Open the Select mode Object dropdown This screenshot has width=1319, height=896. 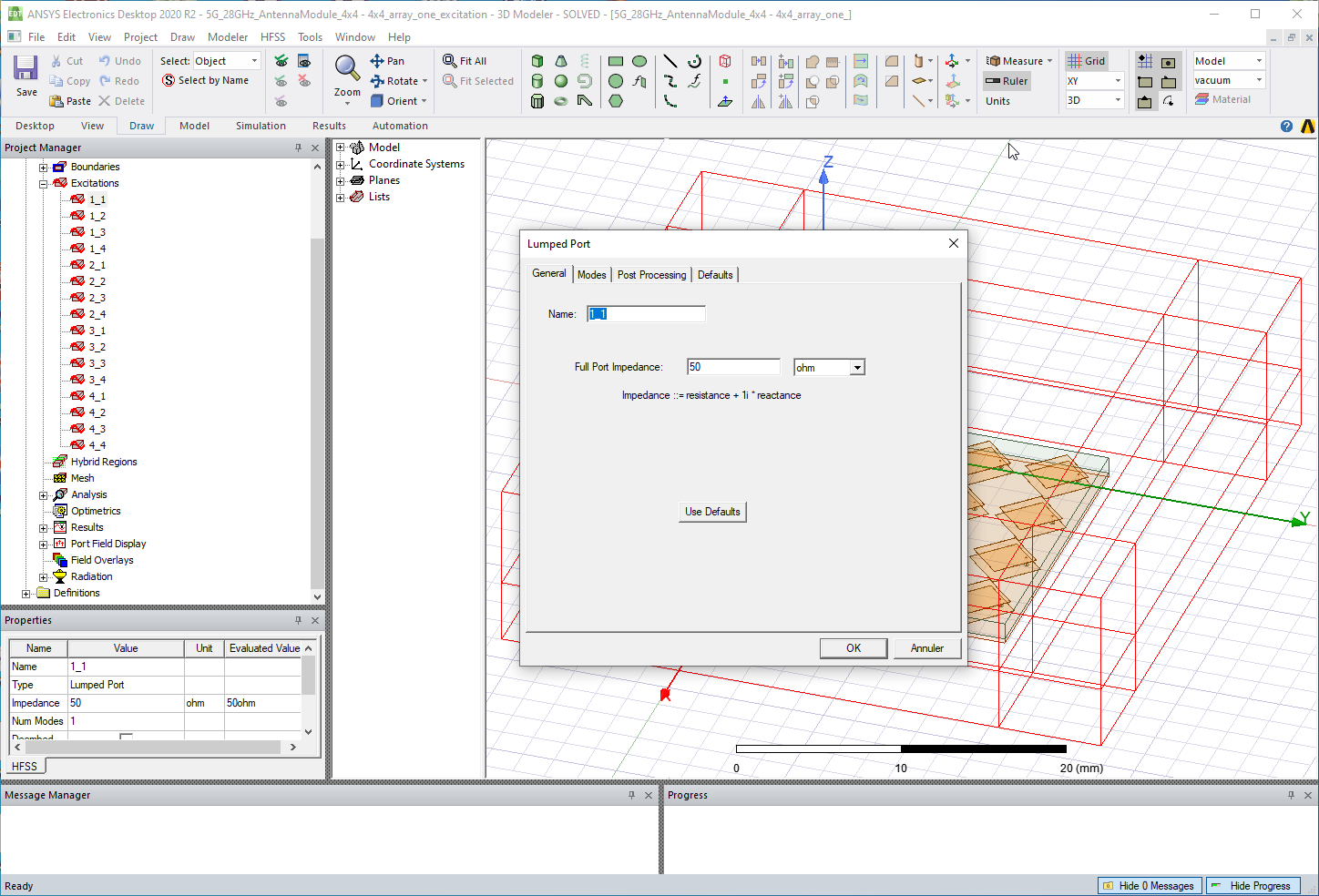pyautogui.click(x=255, y=61)
